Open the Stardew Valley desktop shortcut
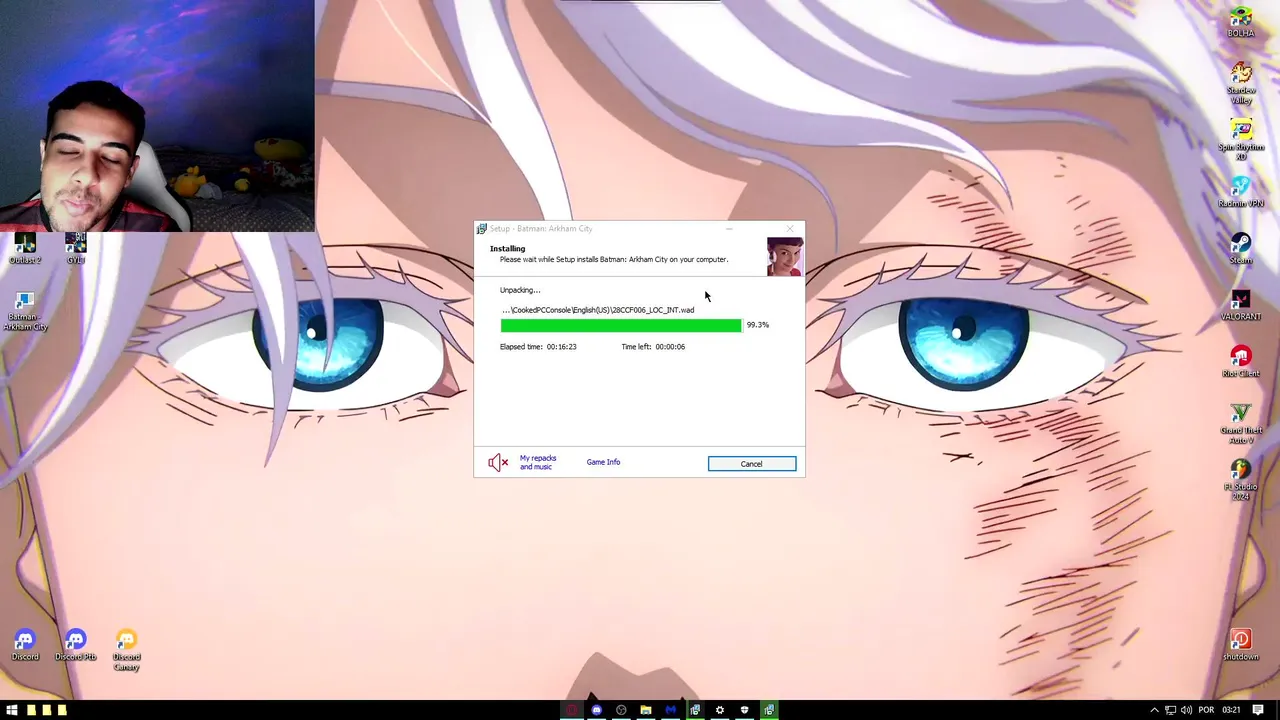1280x720 pixels. pyautogui.click(x=1241, y=83)
